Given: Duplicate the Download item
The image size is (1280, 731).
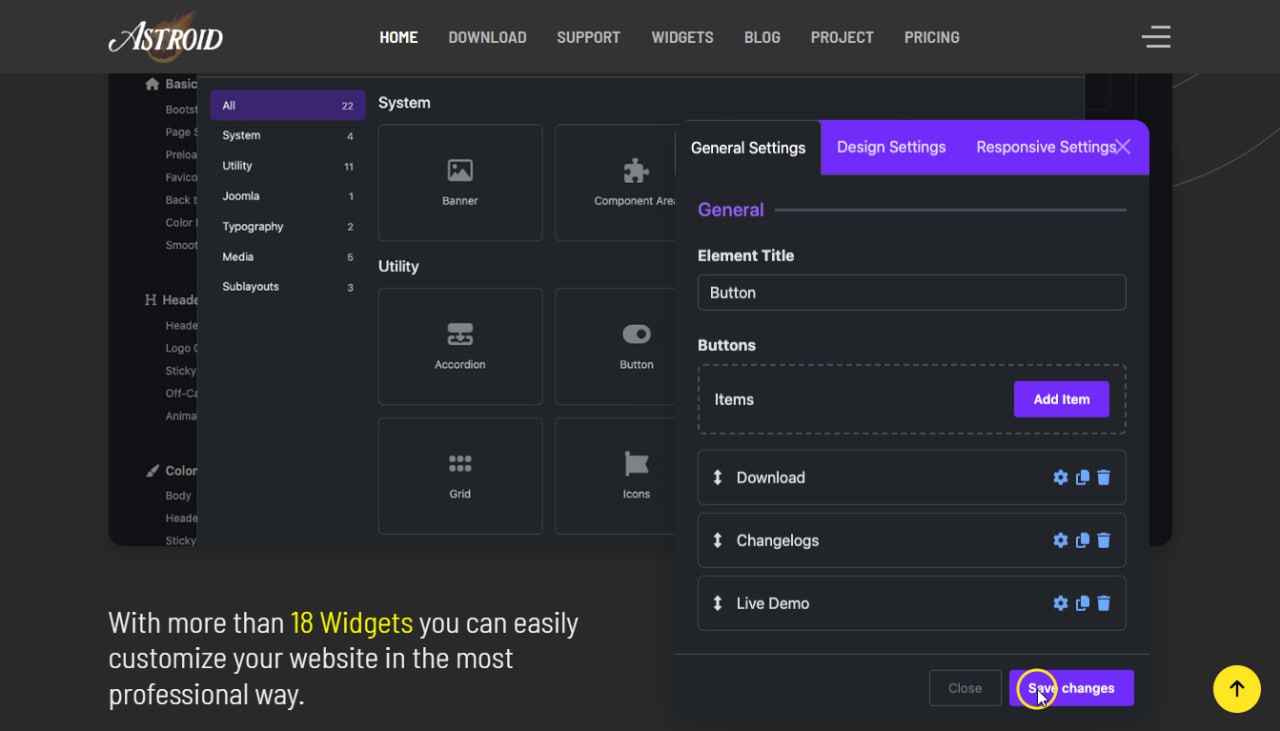Looking at the screenshot, I should (x=1082, y=478).
